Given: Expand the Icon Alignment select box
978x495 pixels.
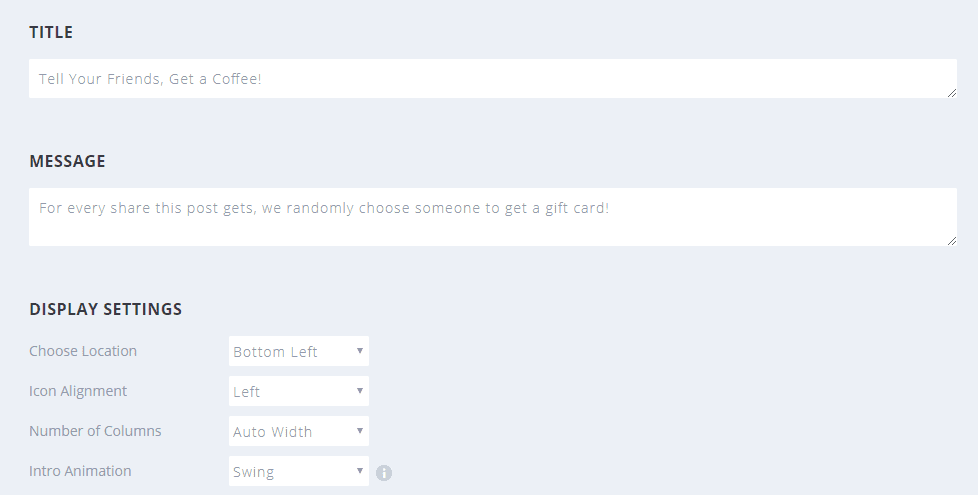Looking at the screenshot, I should pos(298,391).
